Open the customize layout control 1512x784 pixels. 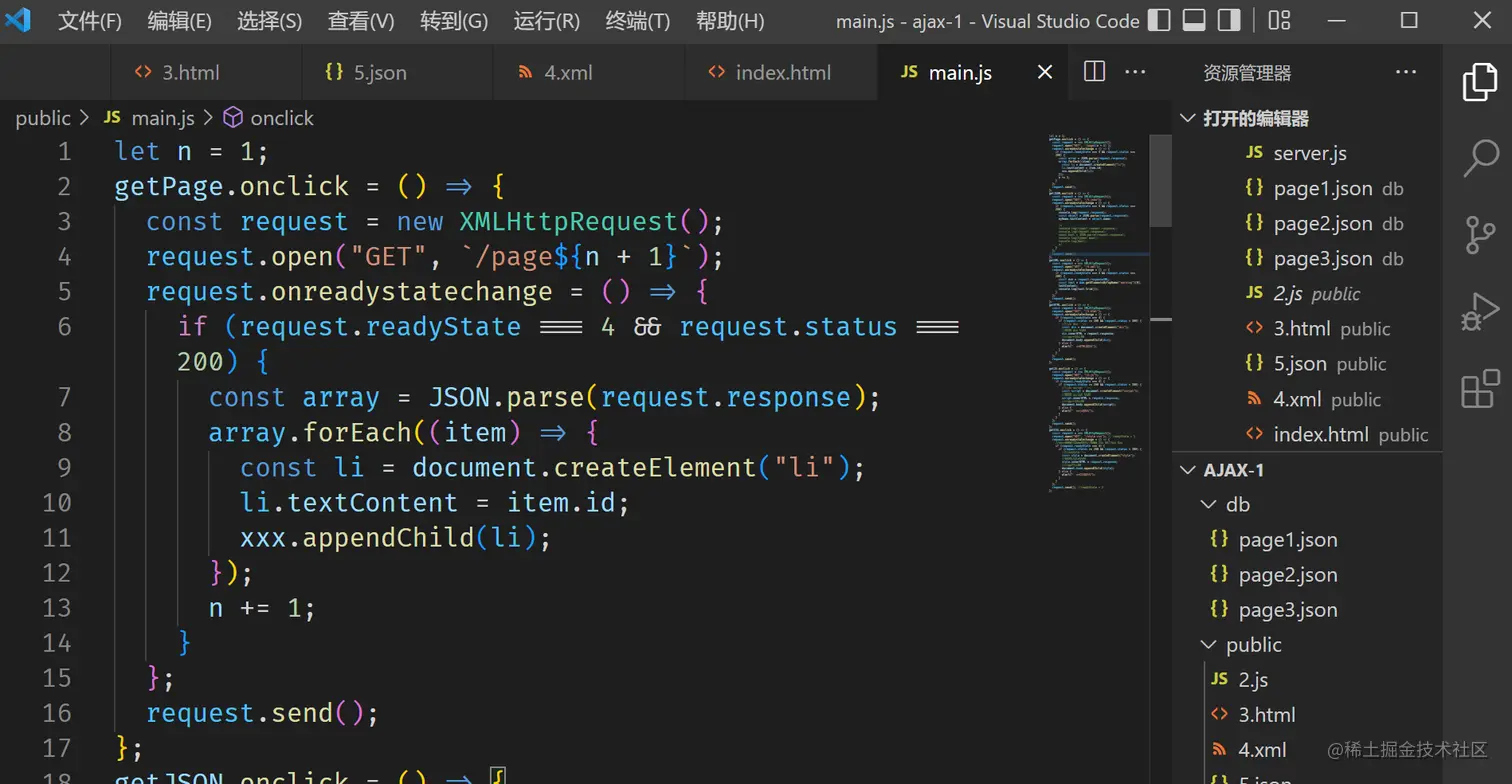[1279, 20]
